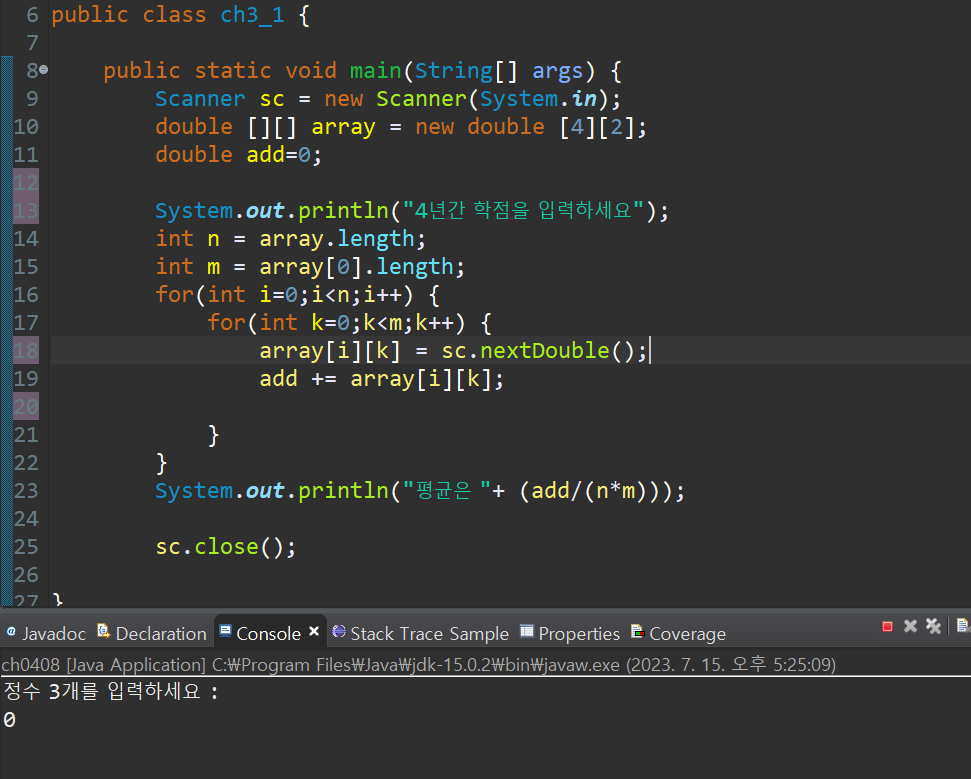The width and height of the screenshot is (971, 779).
Task: Switch to the Javadoc tab
Action: pyautogui.click(x=46, y=633)
